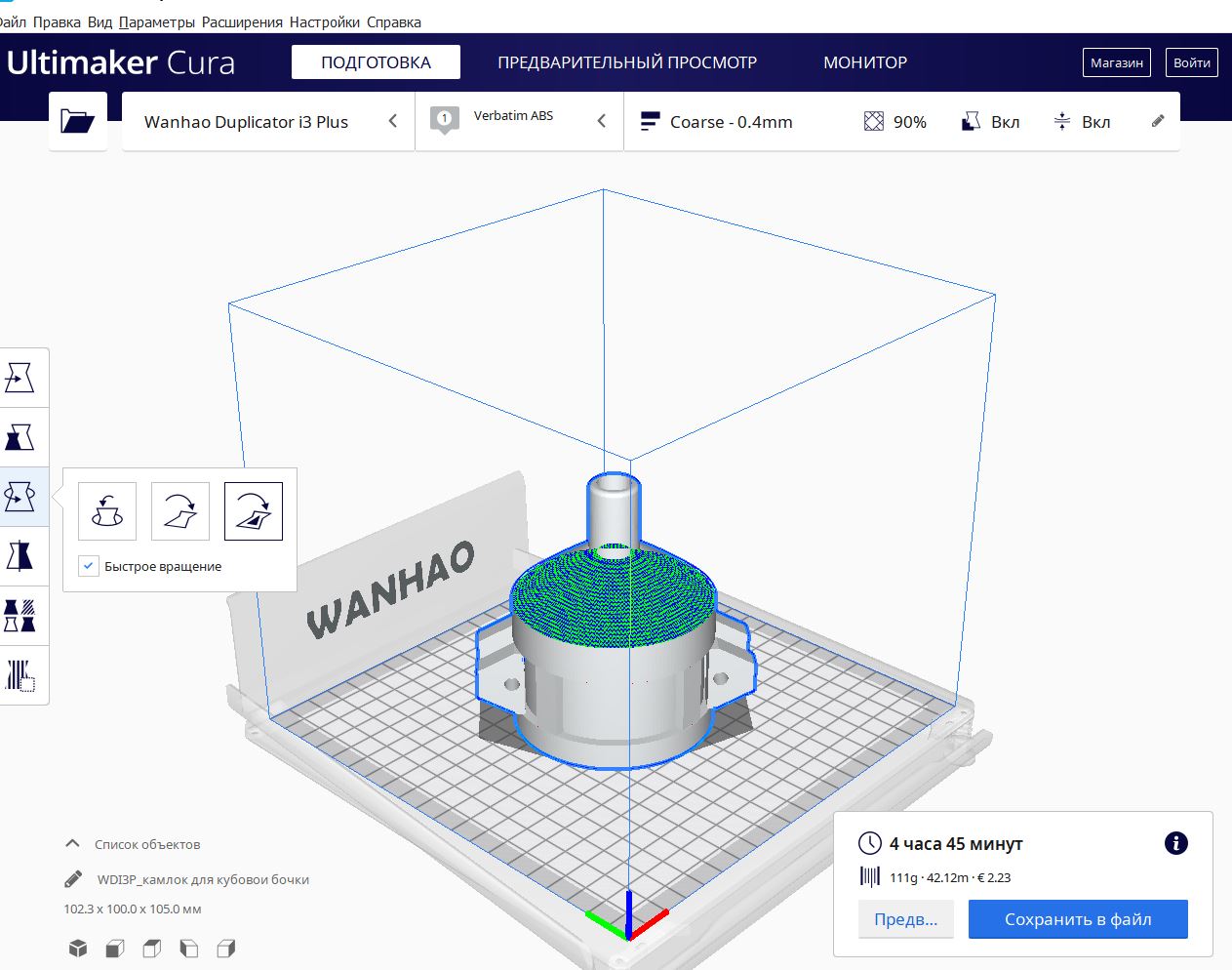Open Per Model Settings tool

20,616
